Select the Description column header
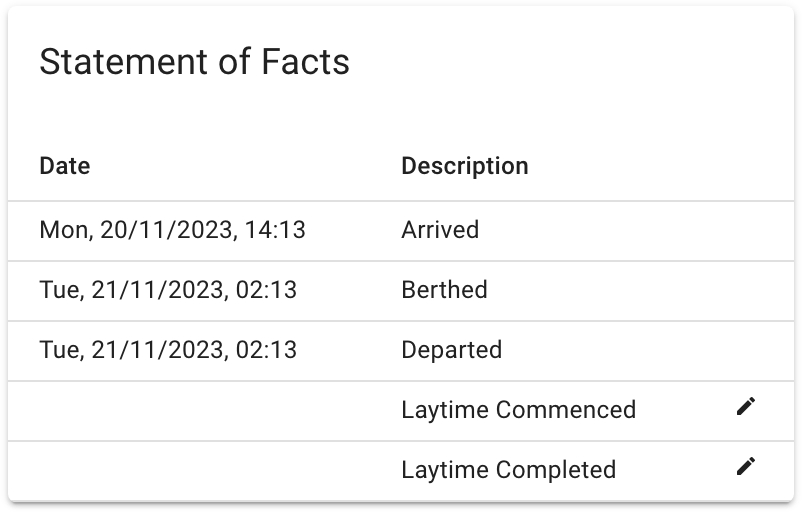The width and height of the screenshot is (804, 518). 465,166
